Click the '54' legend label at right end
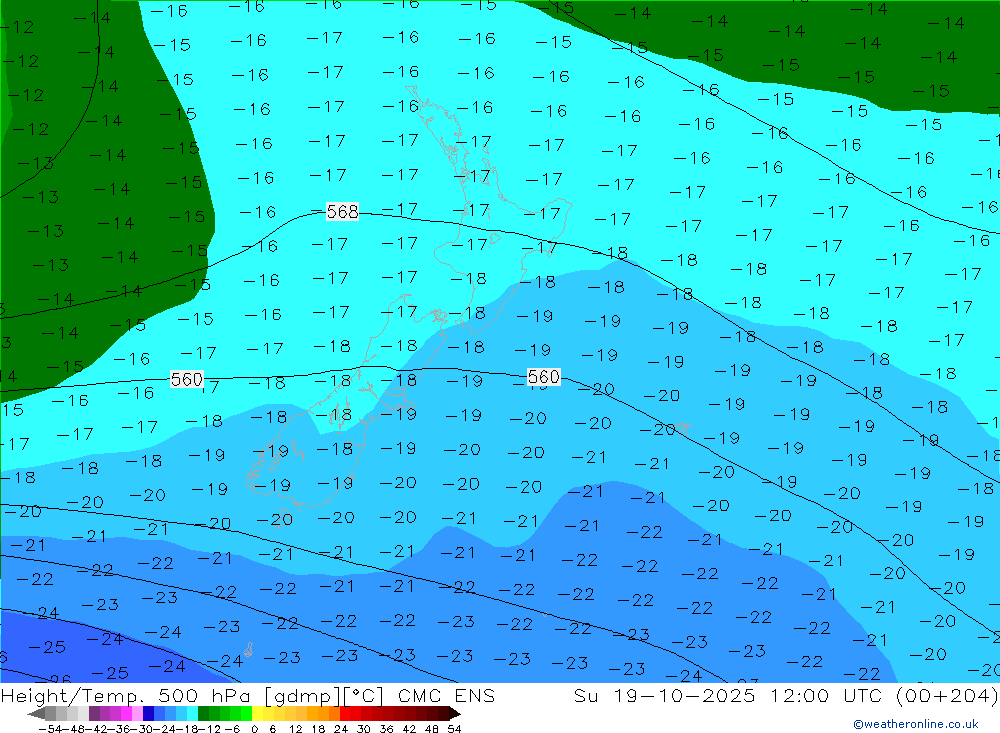This screenshot has width=1000, height=733. [454, 729]
